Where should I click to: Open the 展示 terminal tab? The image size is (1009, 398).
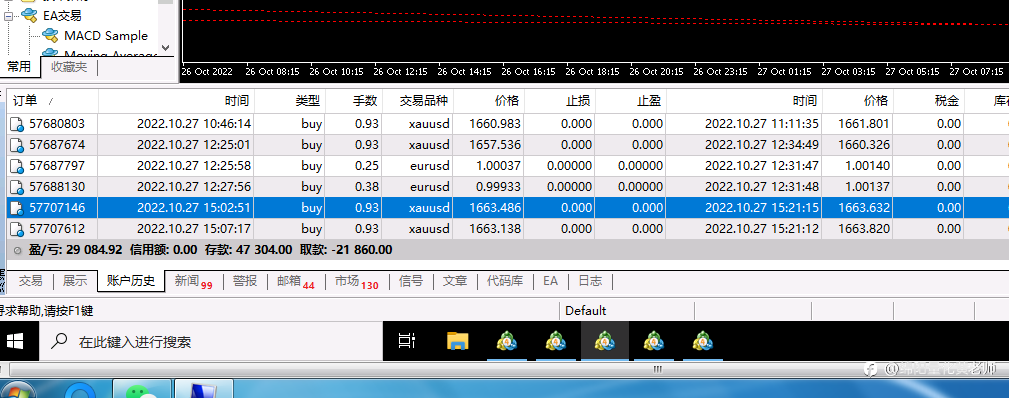[75, 281]
